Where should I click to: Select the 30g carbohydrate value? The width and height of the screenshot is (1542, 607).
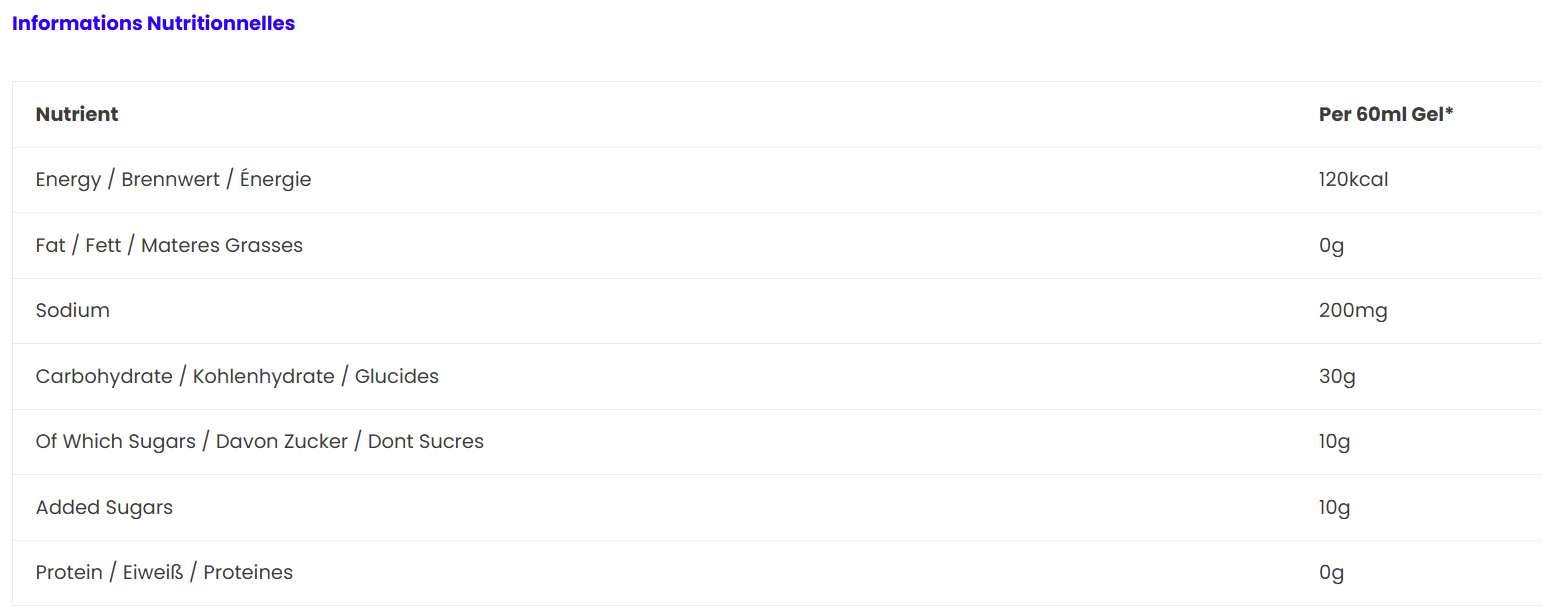(x=1337, y=376)
